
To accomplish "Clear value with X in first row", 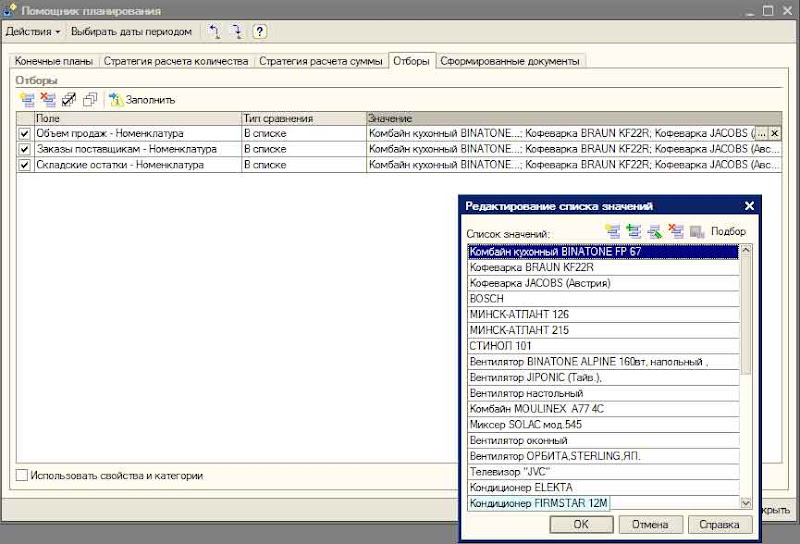I will tap(774, 134).
